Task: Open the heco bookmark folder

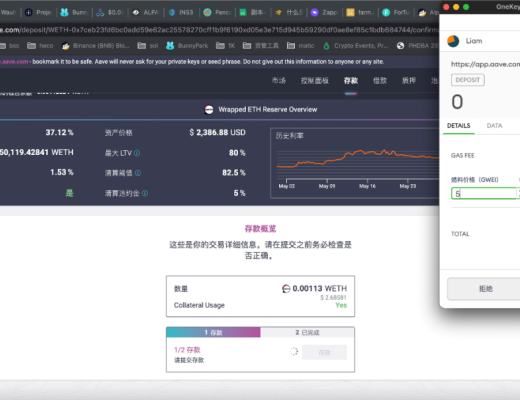Action: [x=40, y=45]
